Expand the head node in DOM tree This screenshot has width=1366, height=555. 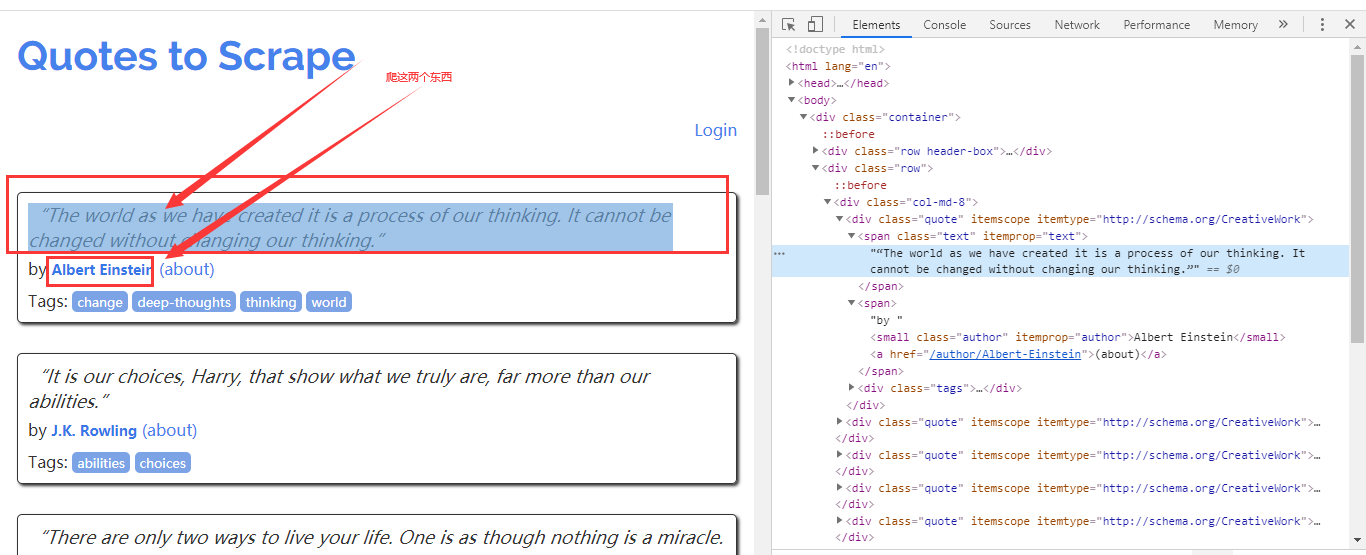click(x=792, y=83)
